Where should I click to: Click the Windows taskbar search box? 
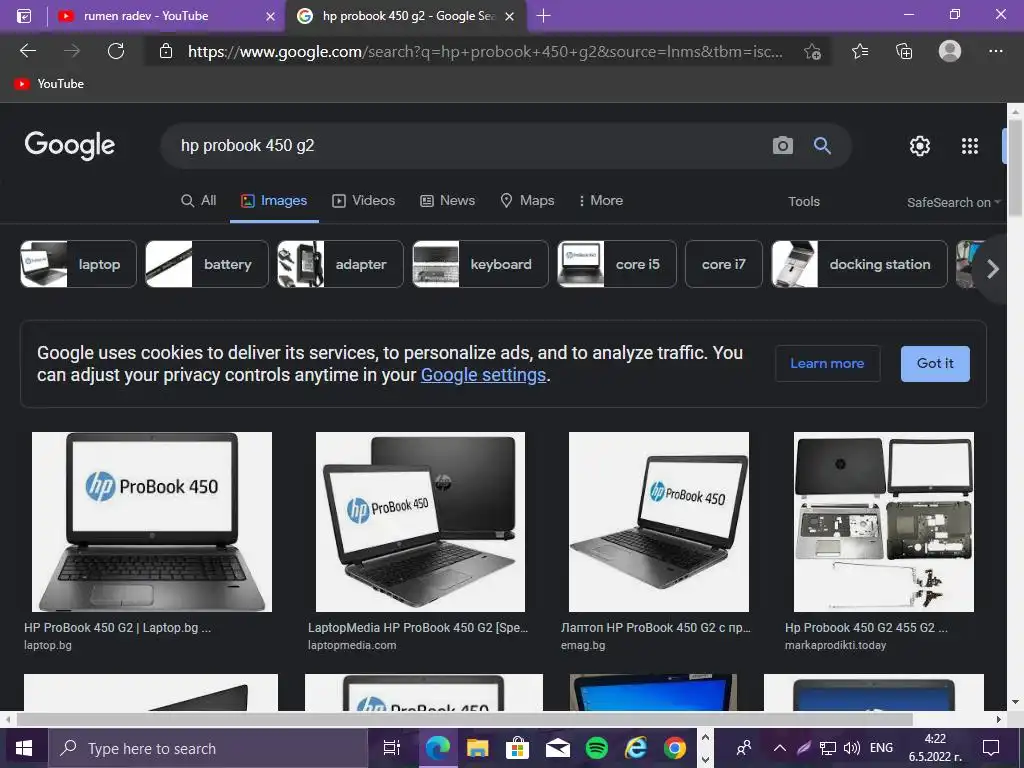(208, 748)
